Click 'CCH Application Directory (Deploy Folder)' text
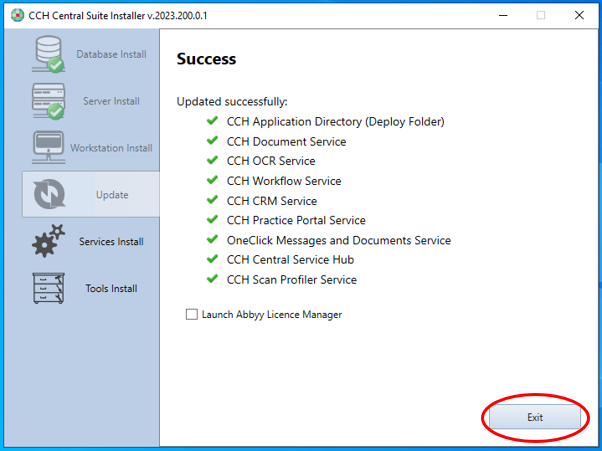Viewport: 602px width, 451px height. [x=336, y=122]
